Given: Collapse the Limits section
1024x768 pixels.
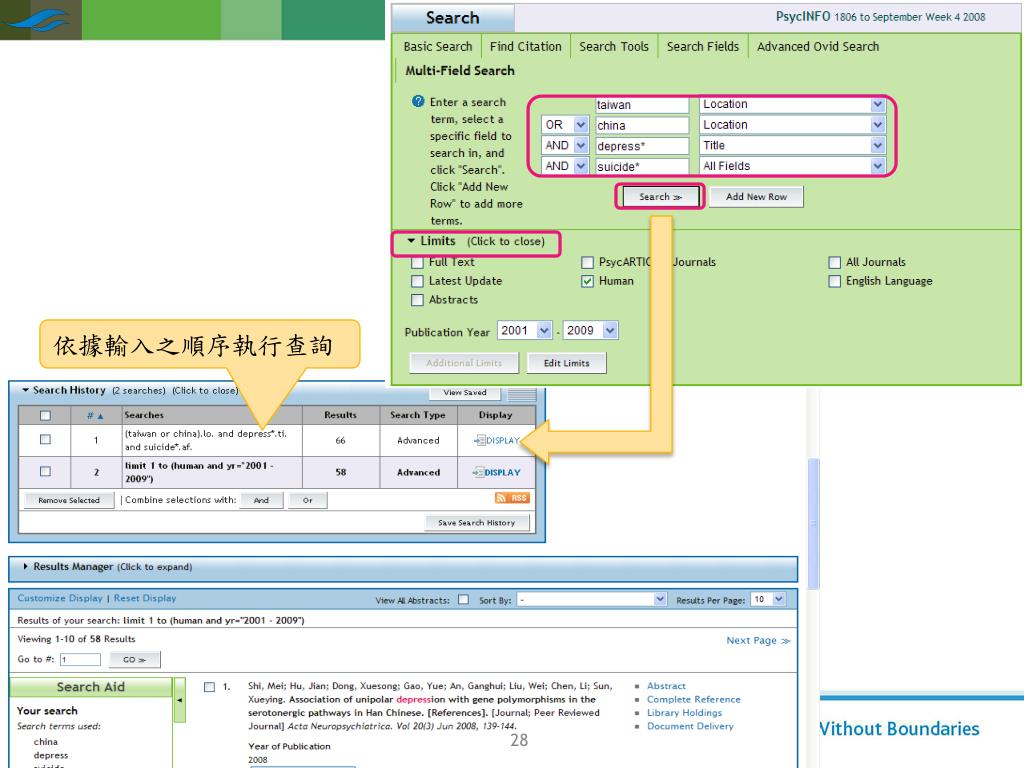Looking at the screenshot, I should click(x=476, y=242).
